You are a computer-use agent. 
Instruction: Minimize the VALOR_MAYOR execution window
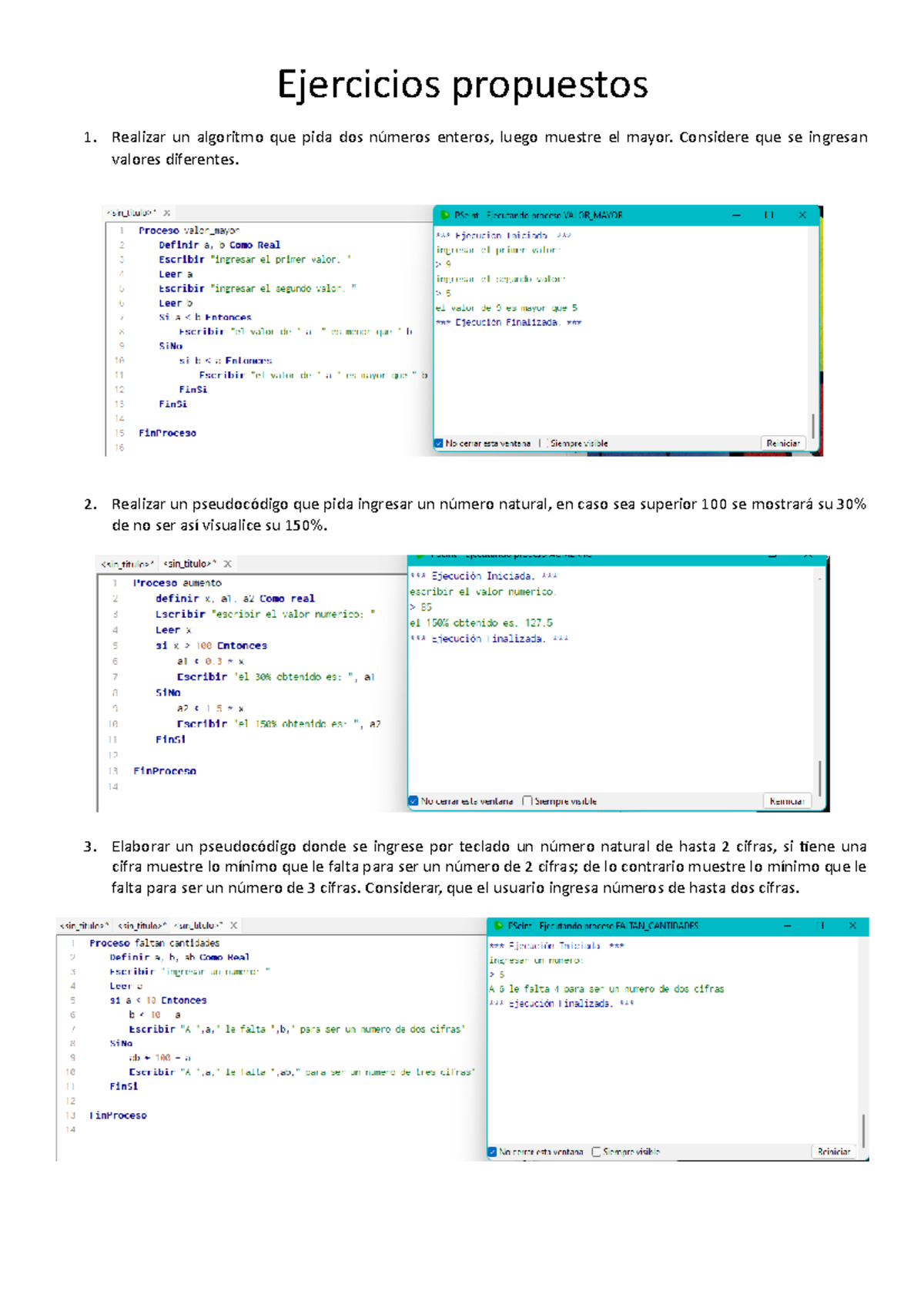pos(736,216)
